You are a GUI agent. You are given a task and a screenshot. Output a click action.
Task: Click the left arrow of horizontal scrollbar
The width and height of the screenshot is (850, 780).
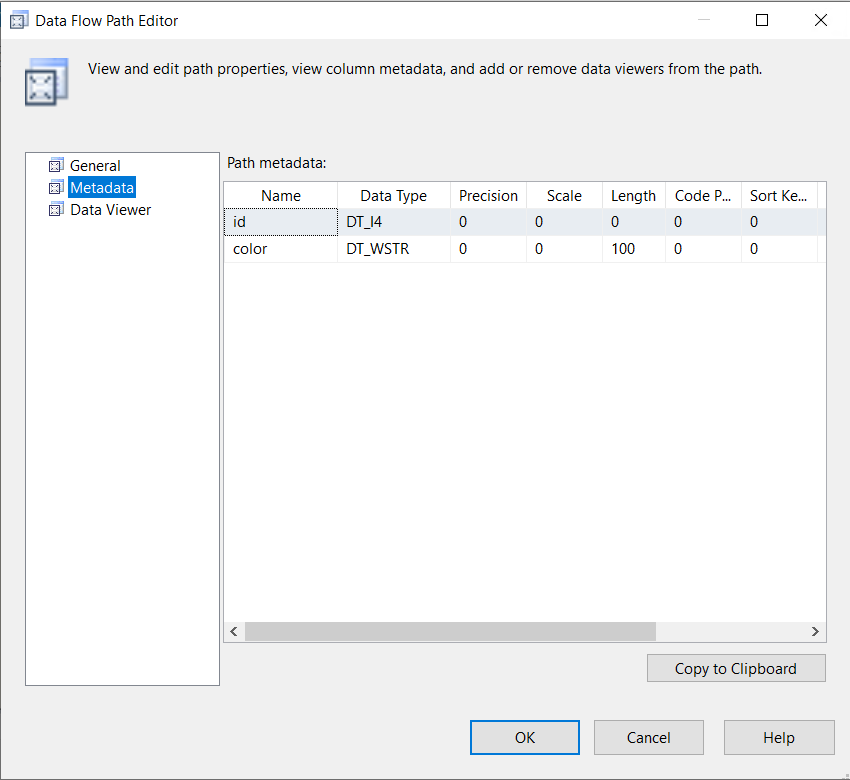234,632
